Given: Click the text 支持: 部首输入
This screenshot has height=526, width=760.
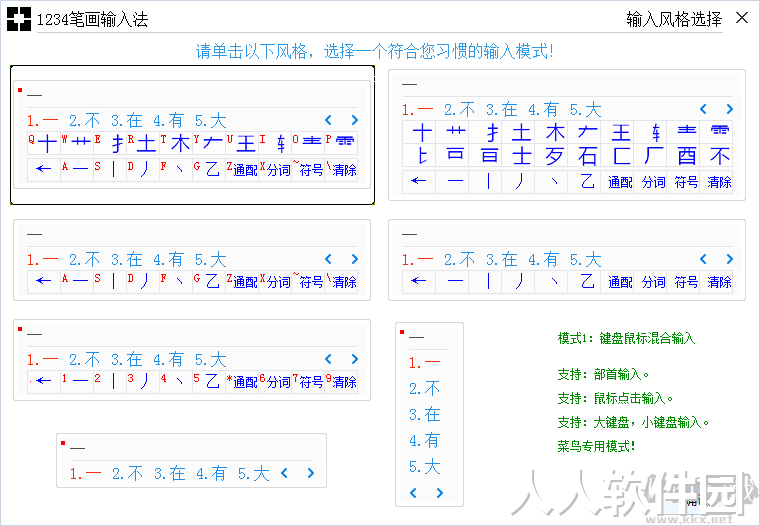Looking at the screenshot, I should point(603,374).
